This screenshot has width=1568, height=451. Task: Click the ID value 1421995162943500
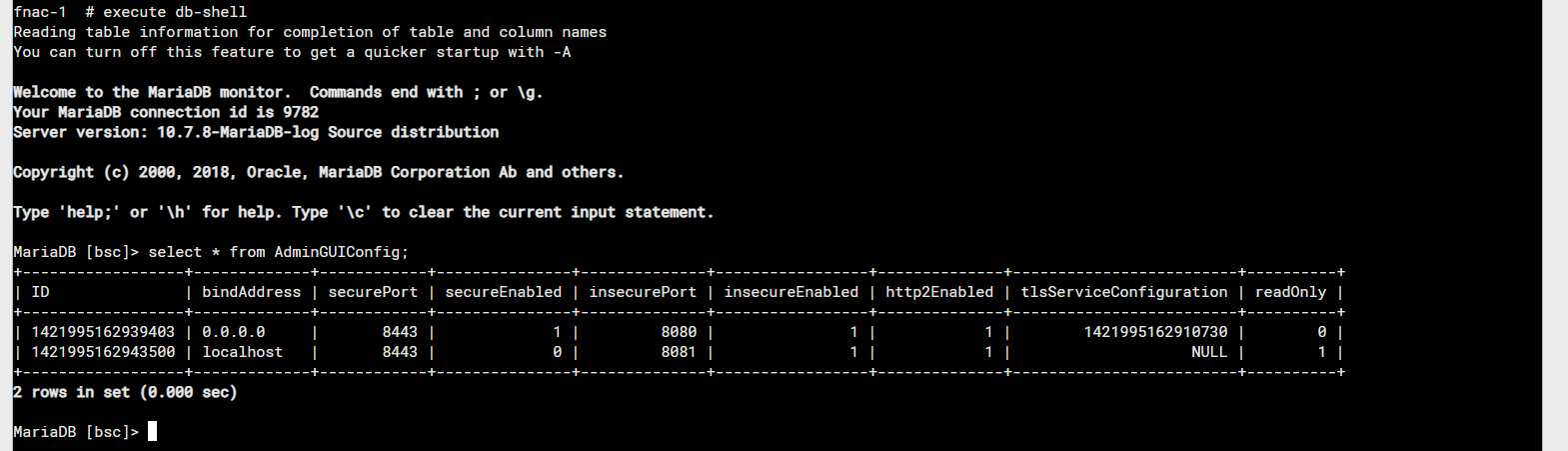coord(103,352)
